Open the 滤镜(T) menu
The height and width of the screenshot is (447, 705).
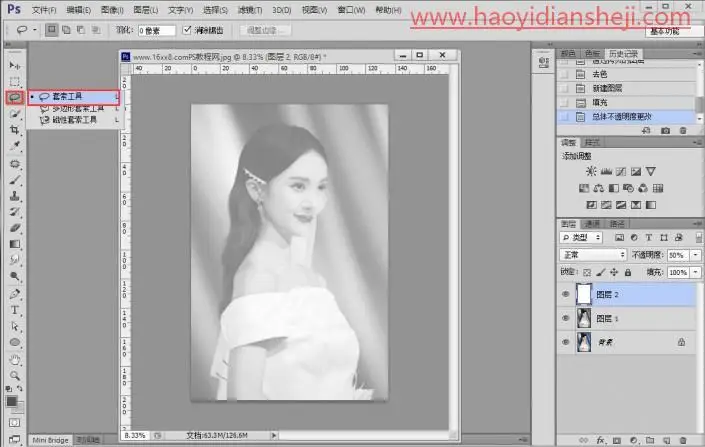point(250,10)
